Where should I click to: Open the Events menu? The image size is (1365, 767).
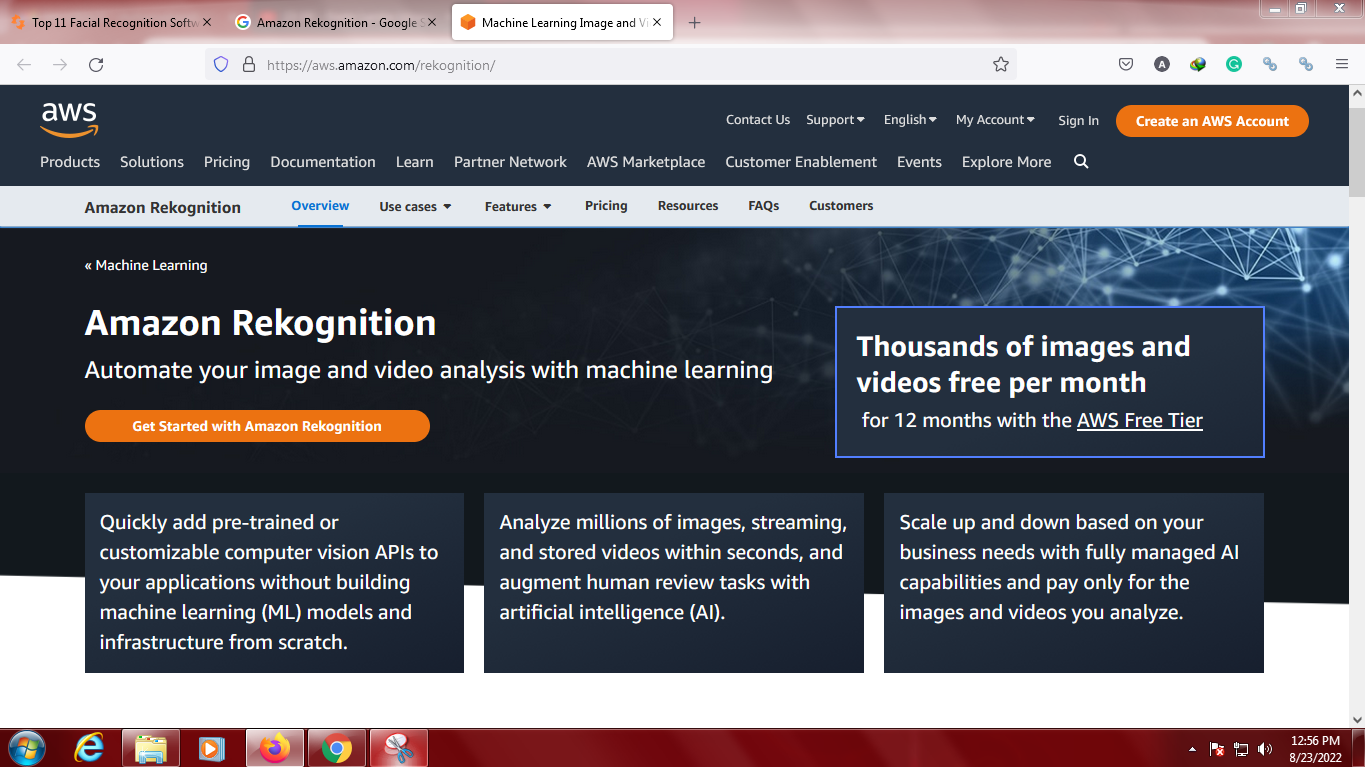(919, 162)
